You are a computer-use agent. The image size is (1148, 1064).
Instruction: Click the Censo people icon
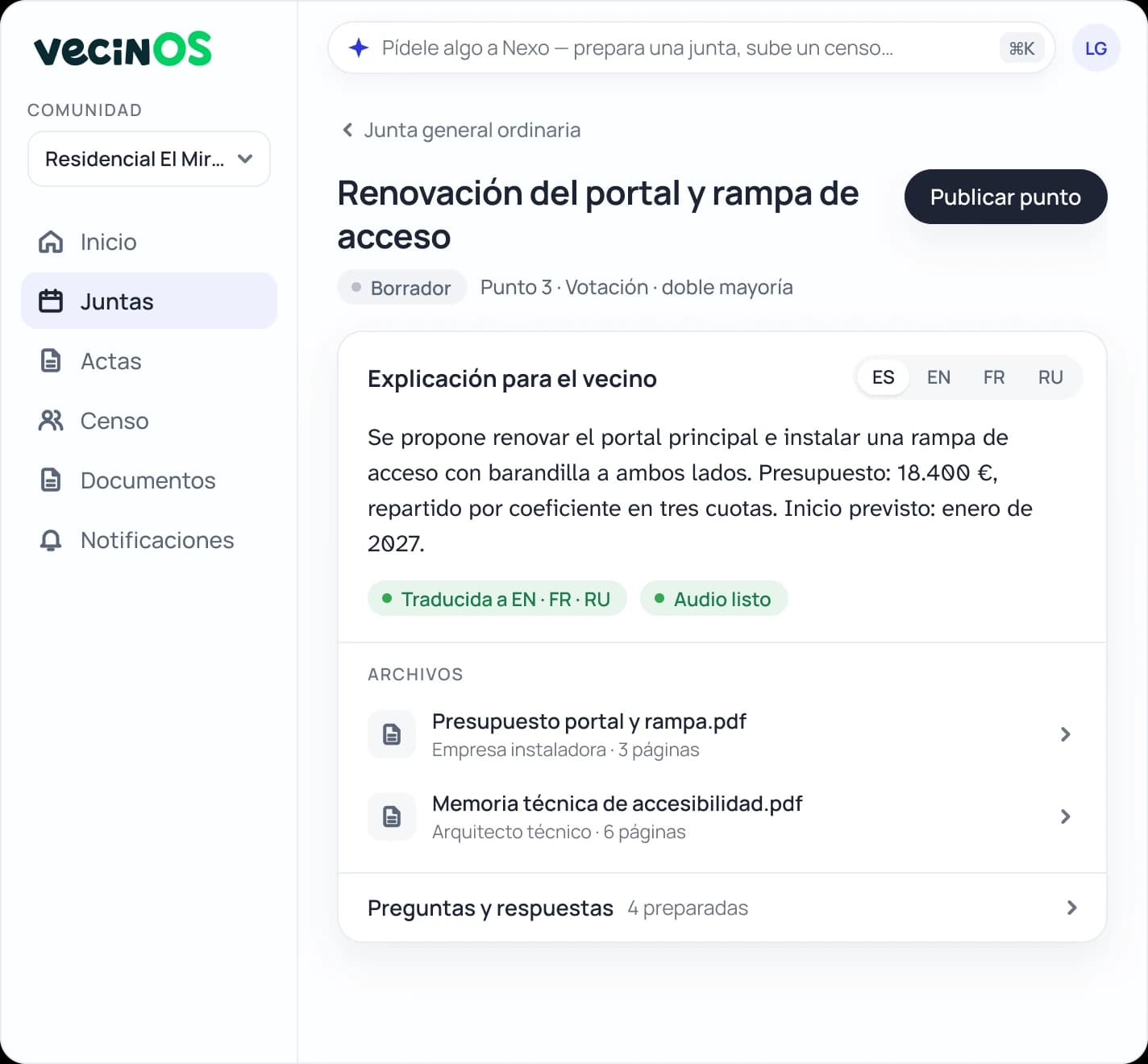tap(51, 421)
